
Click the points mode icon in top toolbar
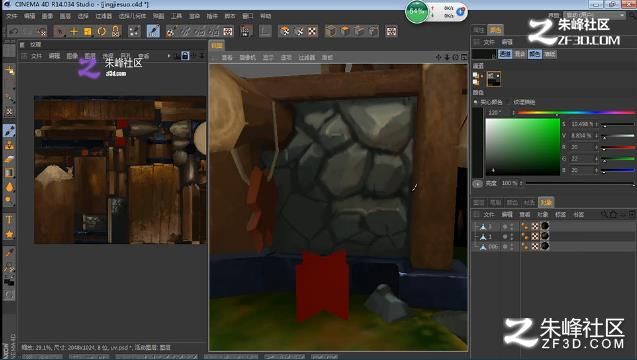[x=134, y=31]
